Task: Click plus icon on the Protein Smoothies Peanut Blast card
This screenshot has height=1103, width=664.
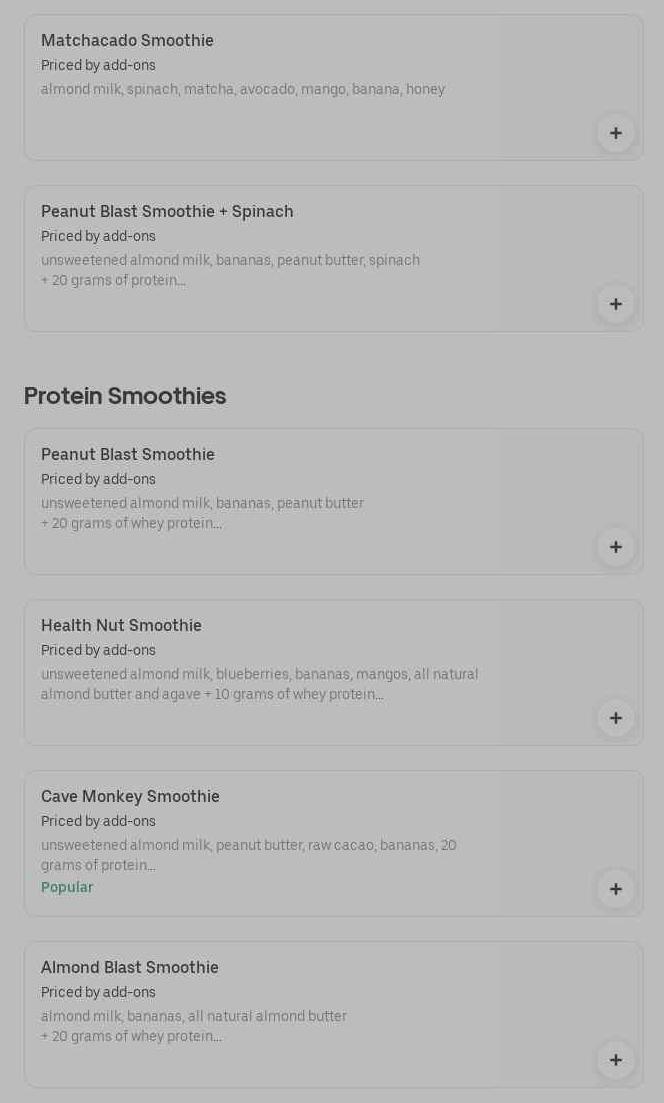Action: tap(615, 547)
